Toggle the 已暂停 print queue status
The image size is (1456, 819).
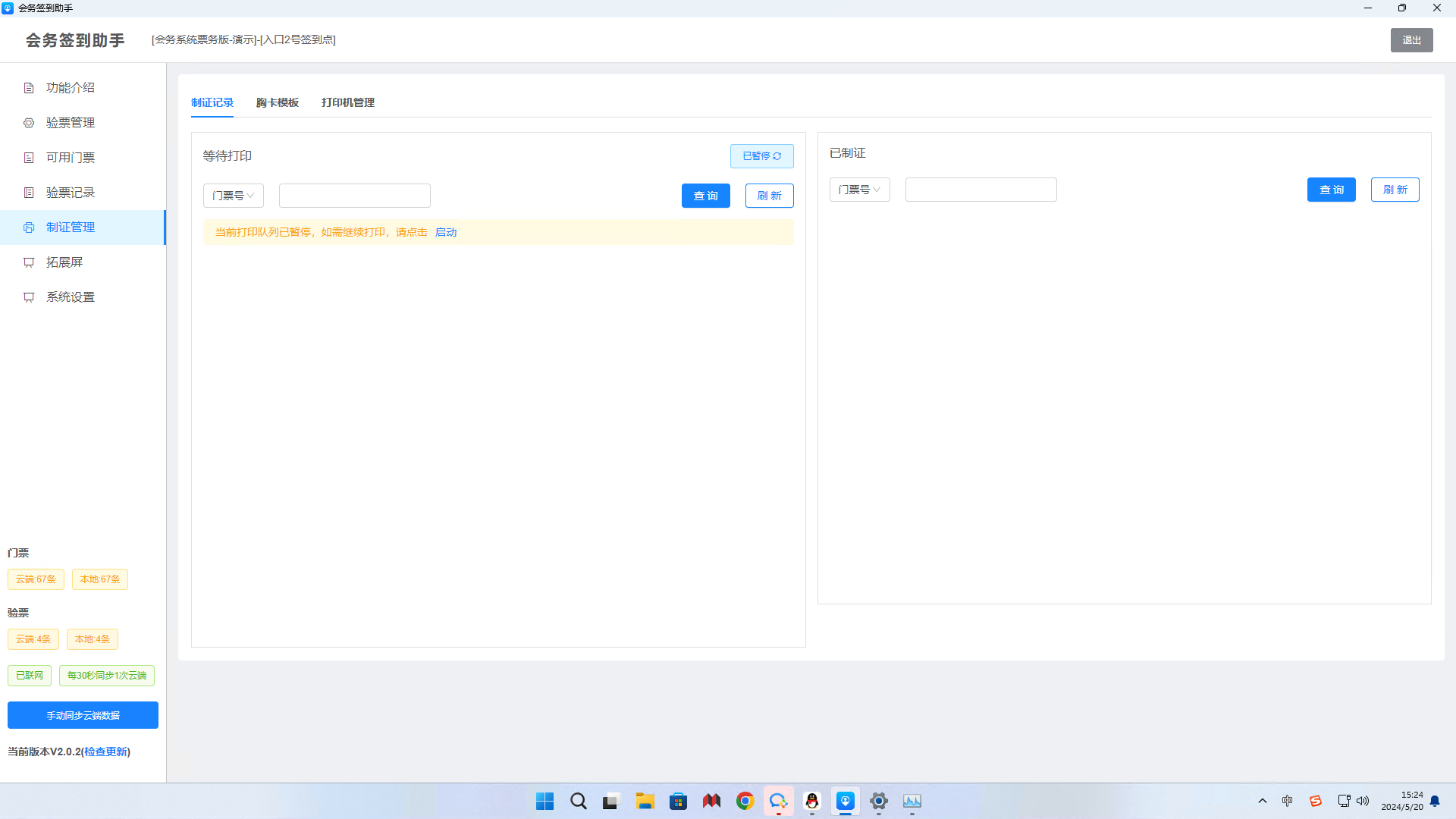click(761, 156)
